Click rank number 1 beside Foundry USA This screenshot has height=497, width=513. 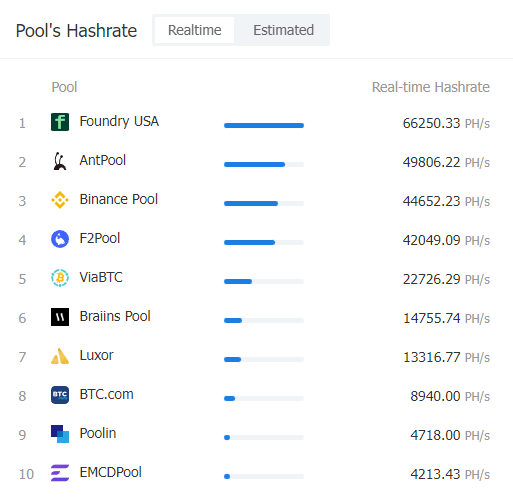(22, 124)
